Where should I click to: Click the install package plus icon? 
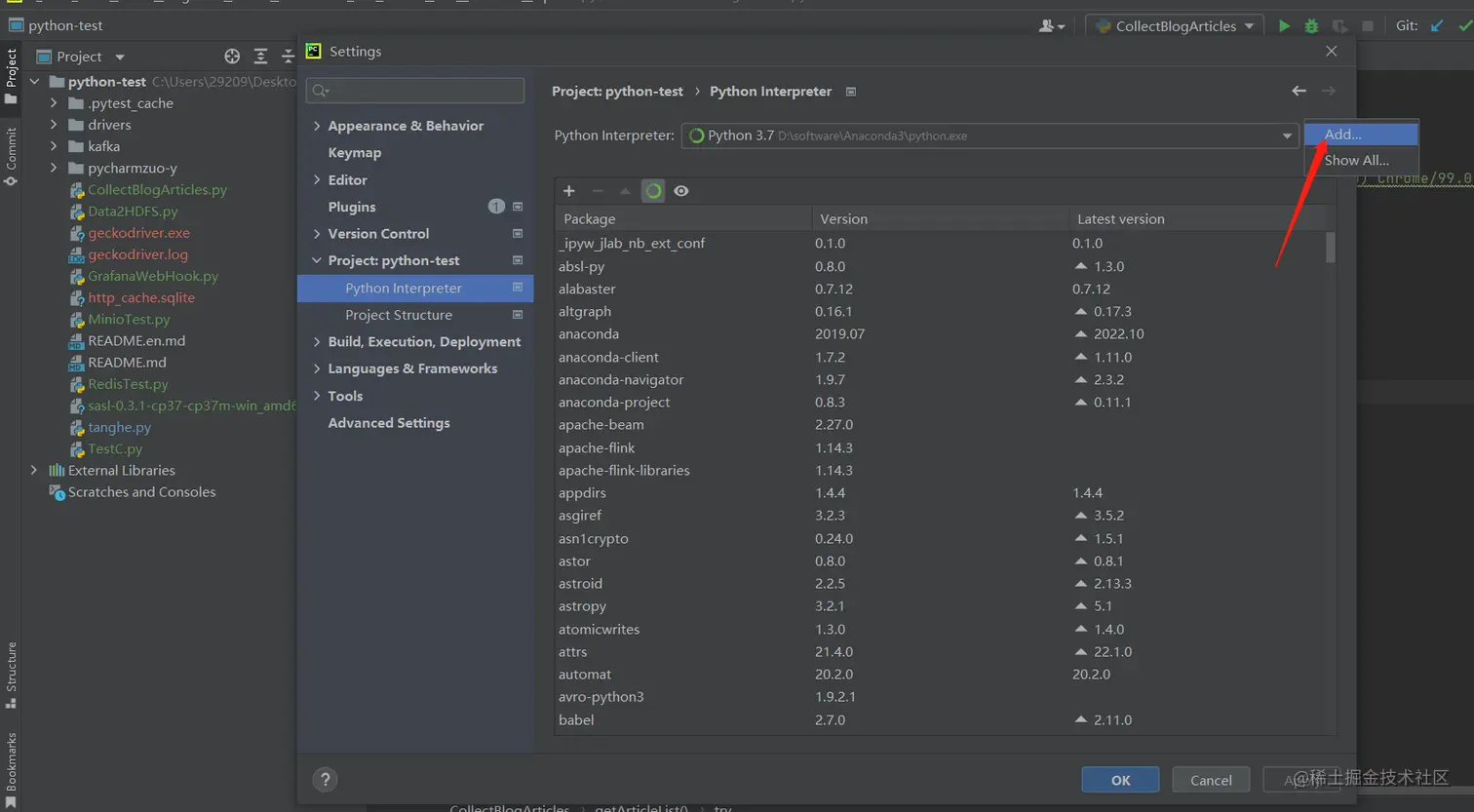click(569, 191)
